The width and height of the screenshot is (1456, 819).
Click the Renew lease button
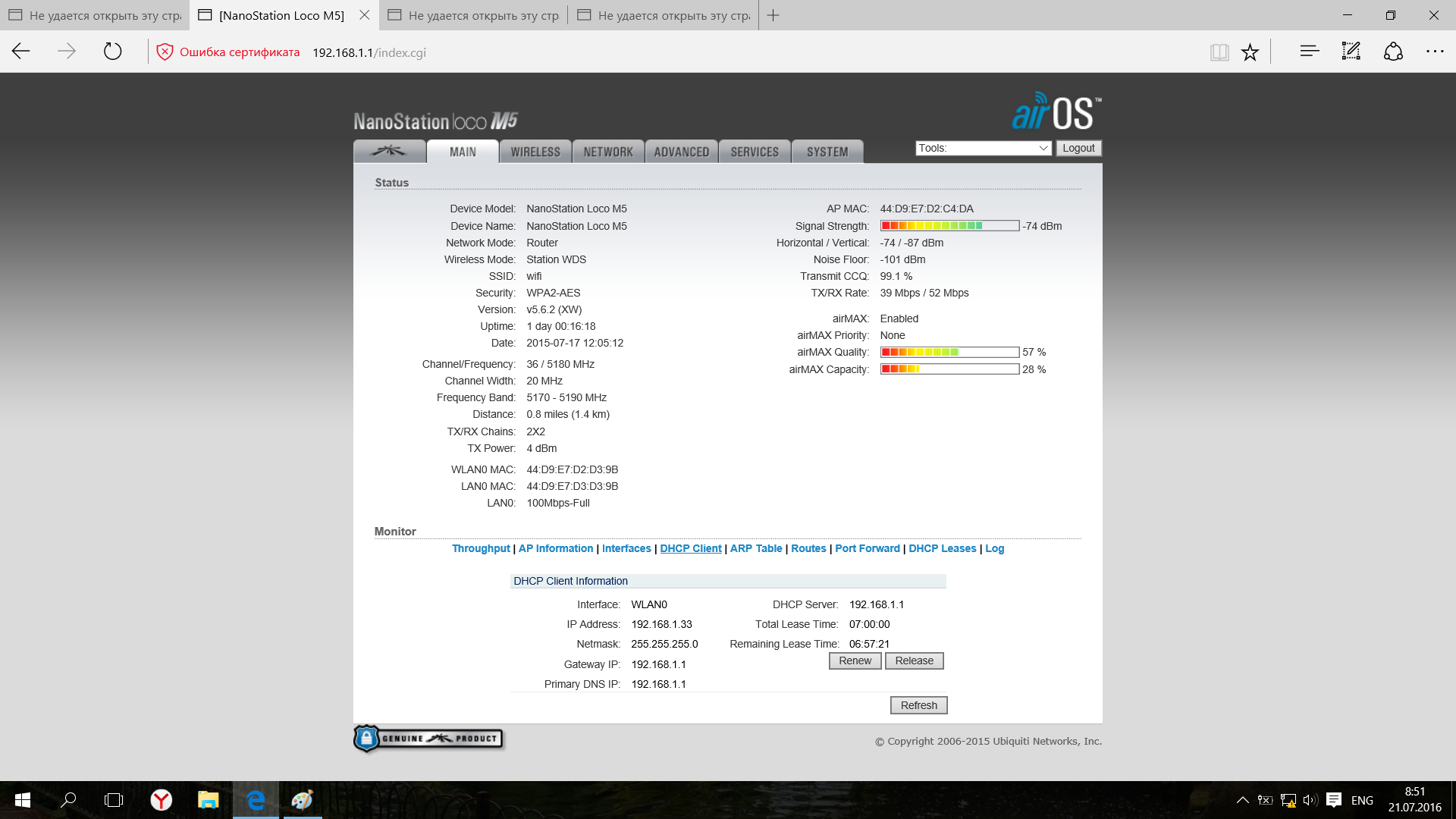pyautogui.click(x=855, y=661)
